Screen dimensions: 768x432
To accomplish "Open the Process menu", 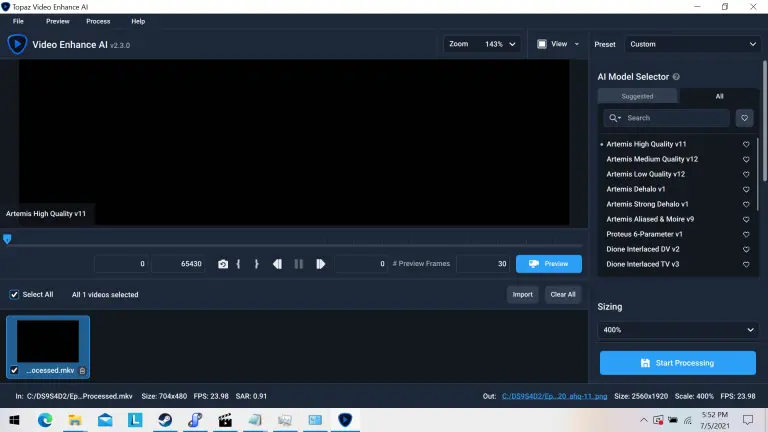I will tap(98, 22).
